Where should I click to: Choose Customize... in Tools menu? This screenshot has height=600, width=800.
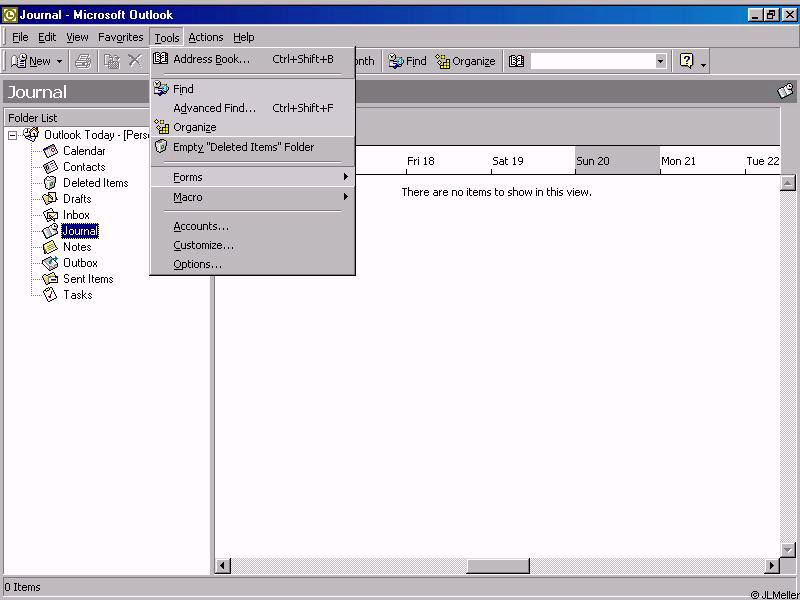tap(253, 245)
